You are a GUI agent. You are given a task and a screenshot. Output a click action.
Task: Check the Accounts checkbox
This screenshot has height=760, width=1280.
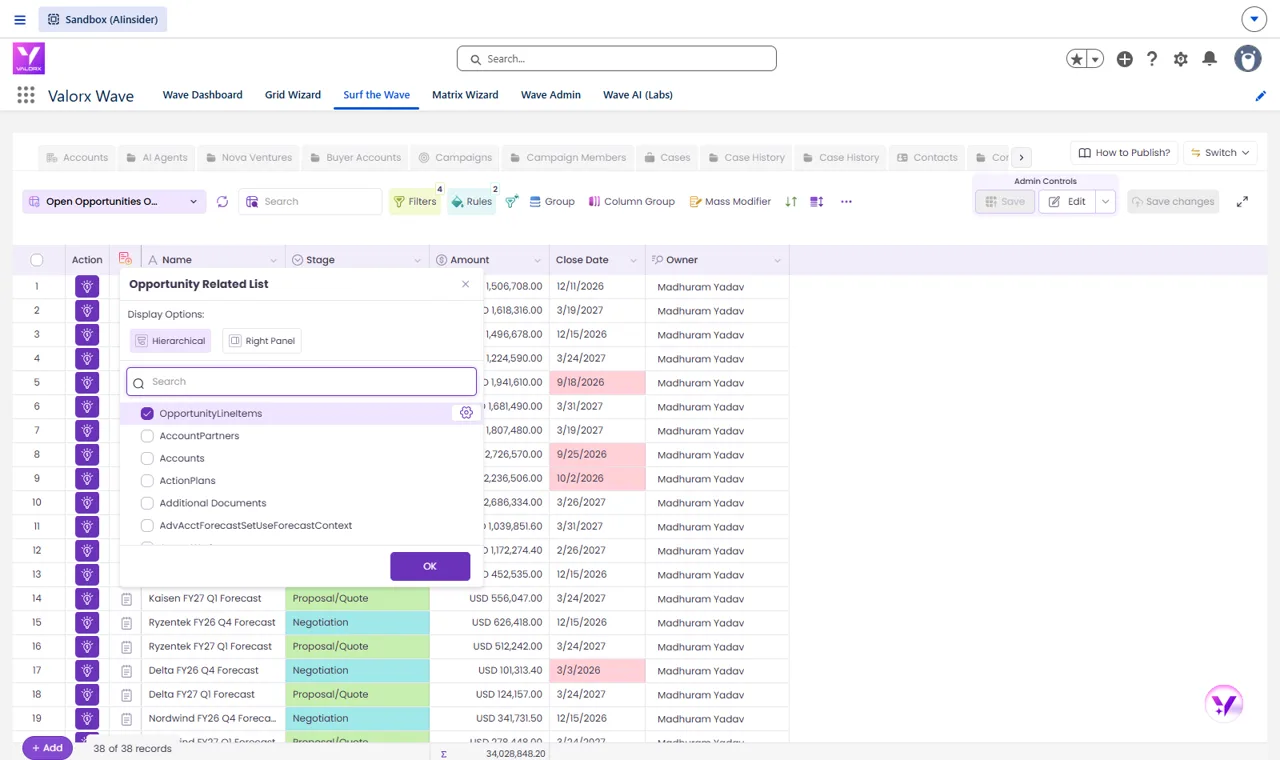coord(147,458)
